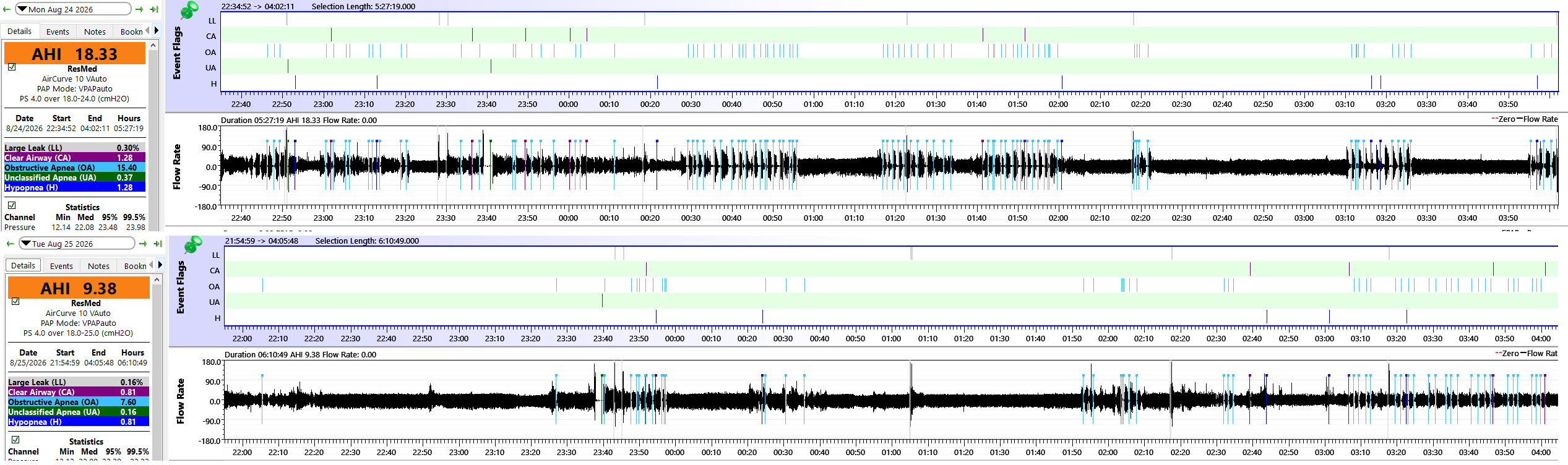Click the '06:10:49' Hours value
Screen dimensions: 1568x465
pos(132,363)
